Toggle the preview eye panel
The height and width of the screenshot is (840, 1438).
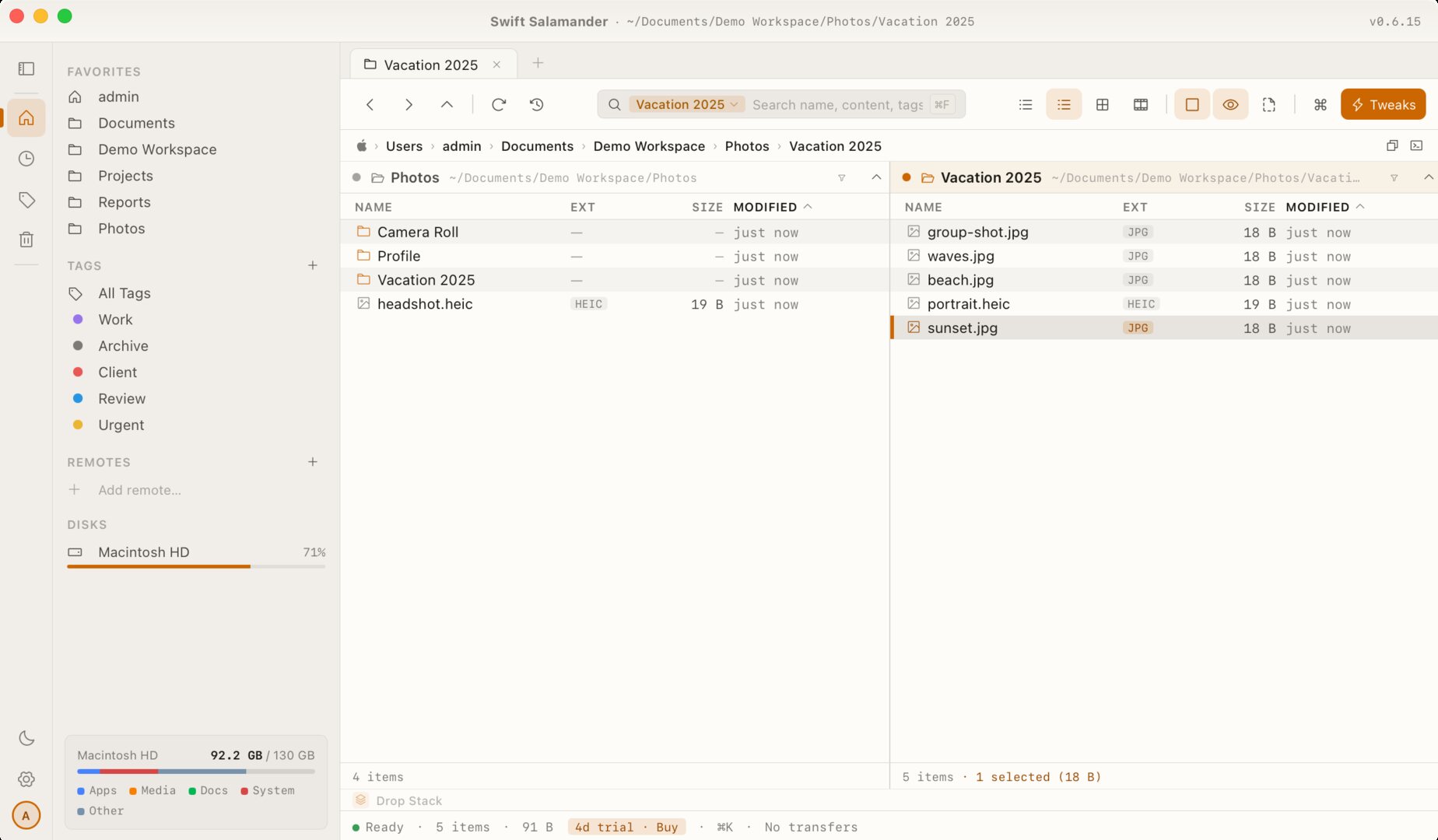(x=1230, y=104)
